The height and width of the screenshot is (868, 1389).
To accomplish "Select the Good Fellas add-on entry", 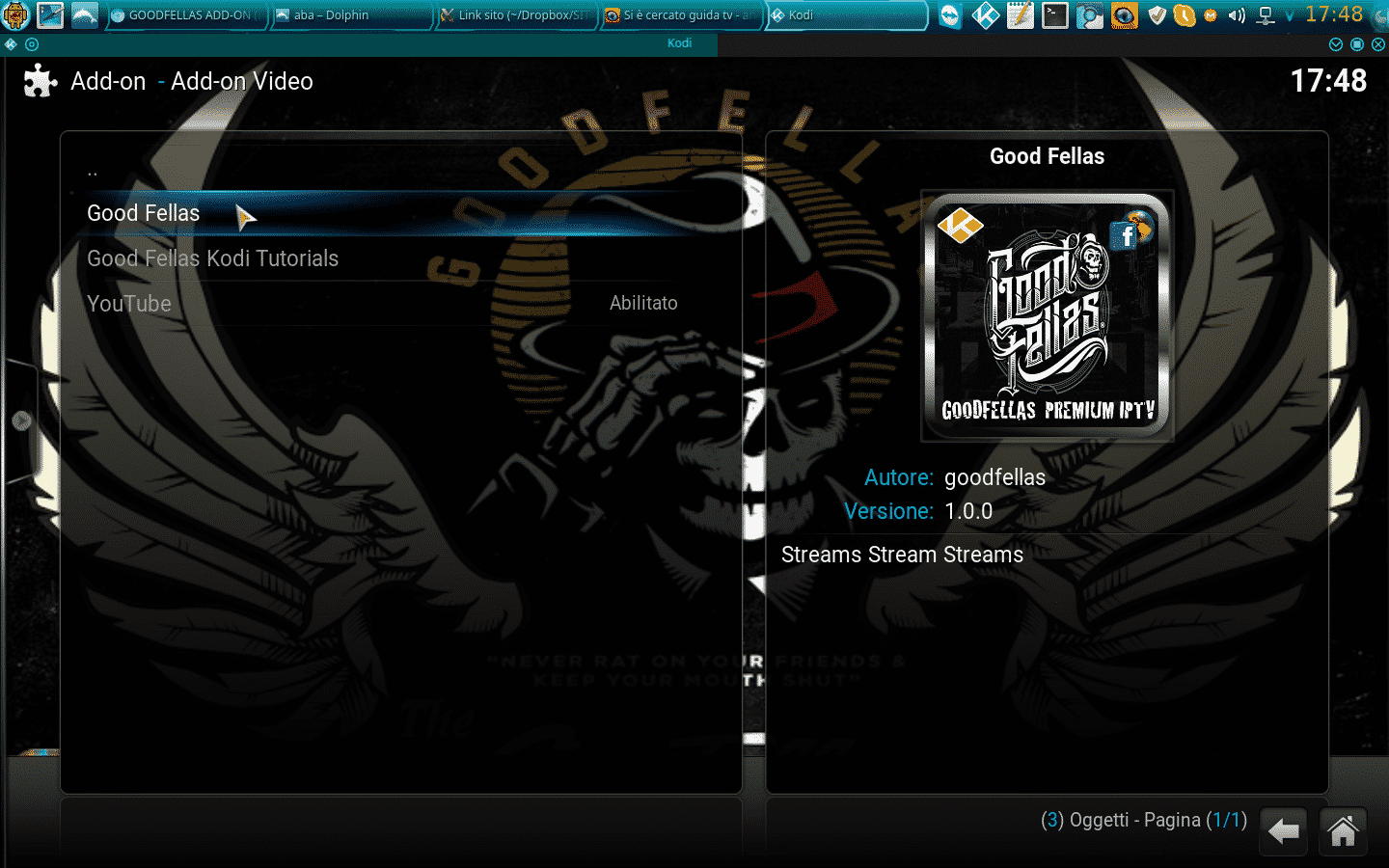I will [400, 213].
